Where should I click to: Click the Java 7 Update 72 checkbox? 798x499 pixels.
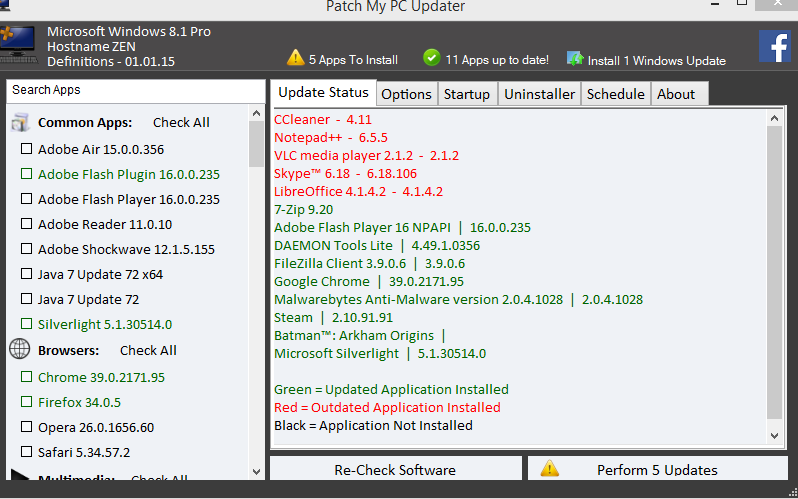[26, 298]
